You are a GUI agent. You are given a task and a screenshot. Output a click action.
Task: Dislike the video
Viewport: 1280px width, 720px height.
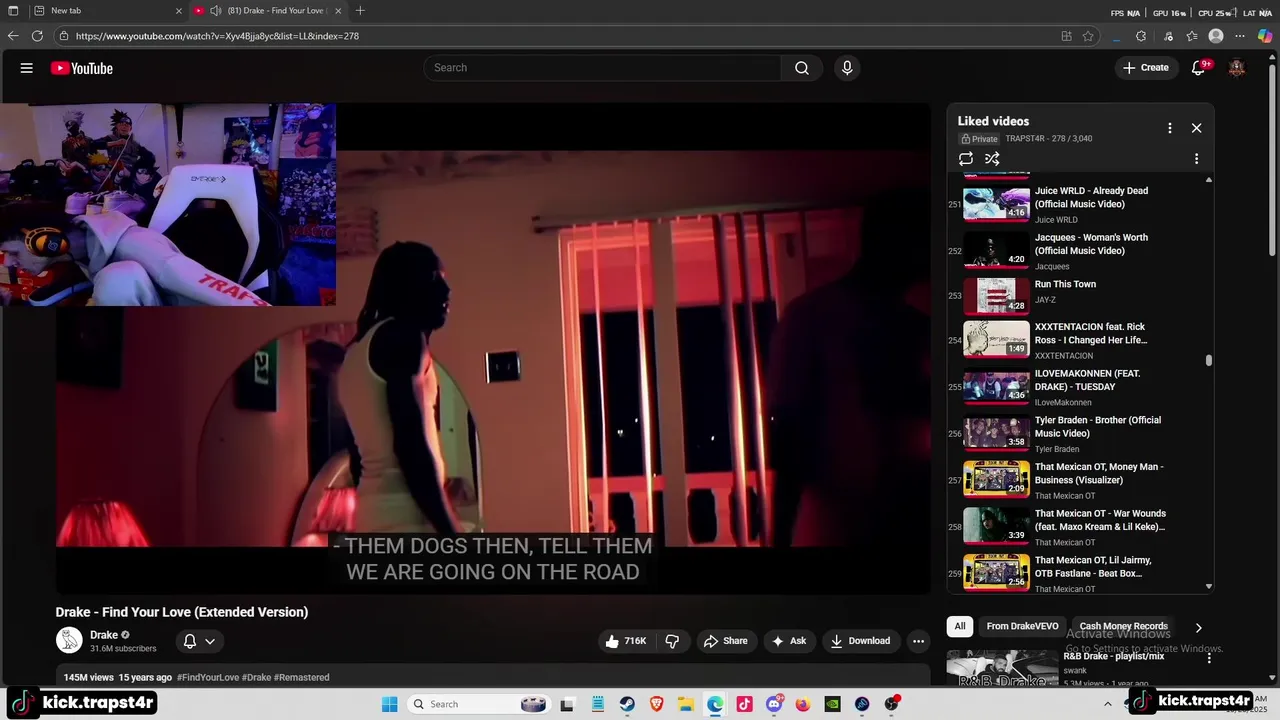[x=672, y=641]
